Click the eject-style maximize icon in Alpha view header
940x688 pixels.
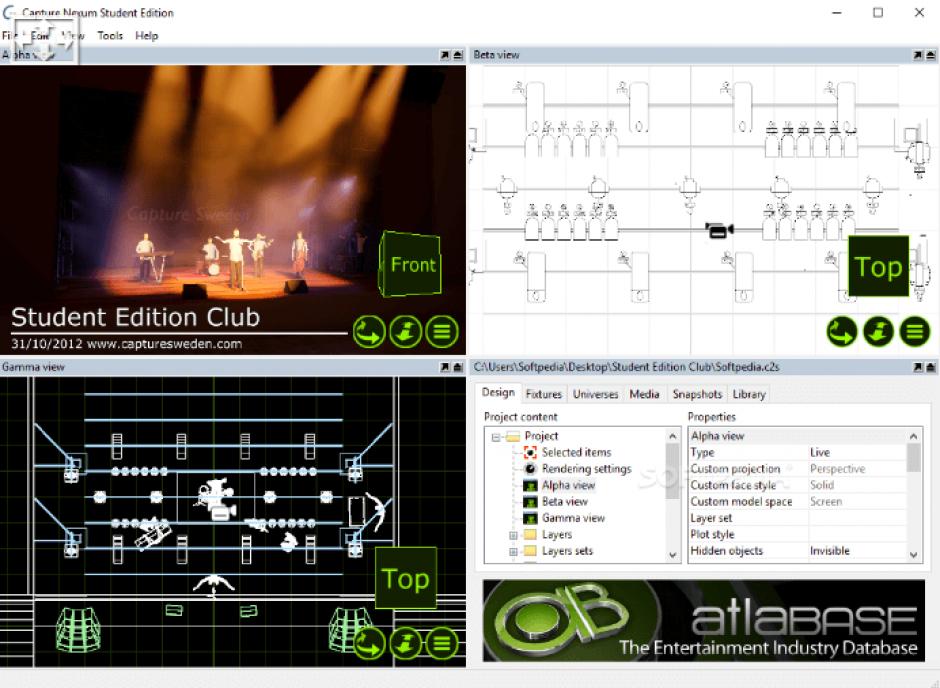pos(458,55)
